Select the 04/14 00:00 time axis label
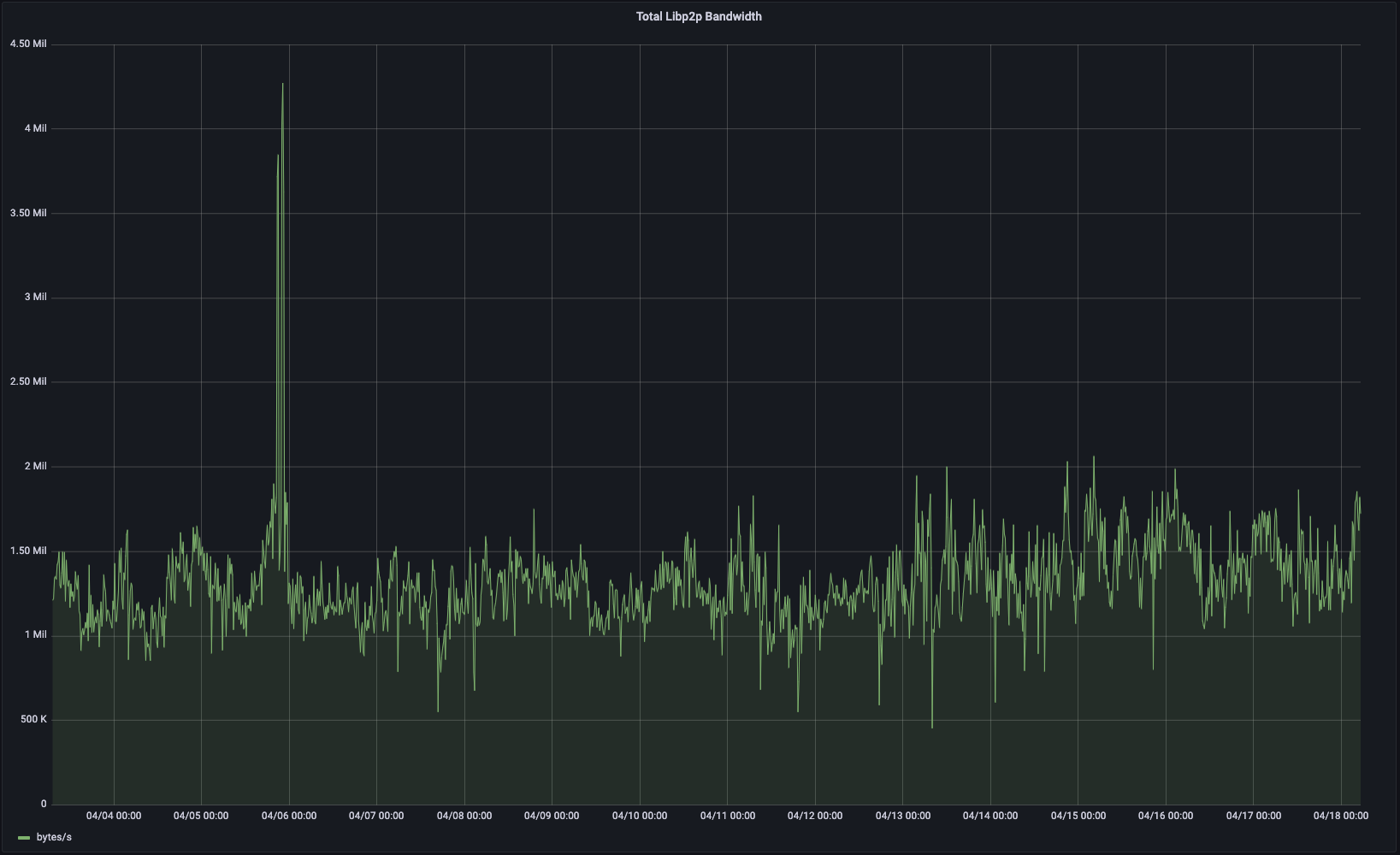Image resolution: width=1400 pixels, height=855 pixels. 990,816
